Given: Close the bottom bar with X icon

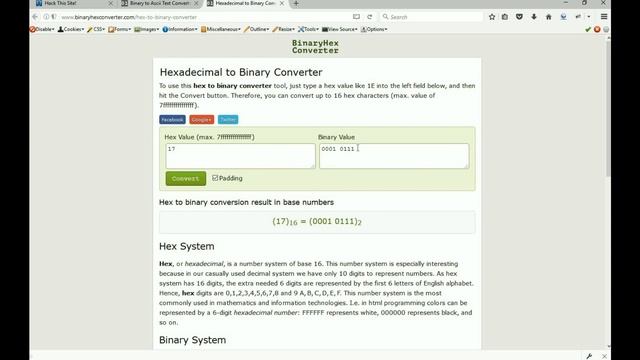Looking at the screenshot, I should (x=604, y=356).
